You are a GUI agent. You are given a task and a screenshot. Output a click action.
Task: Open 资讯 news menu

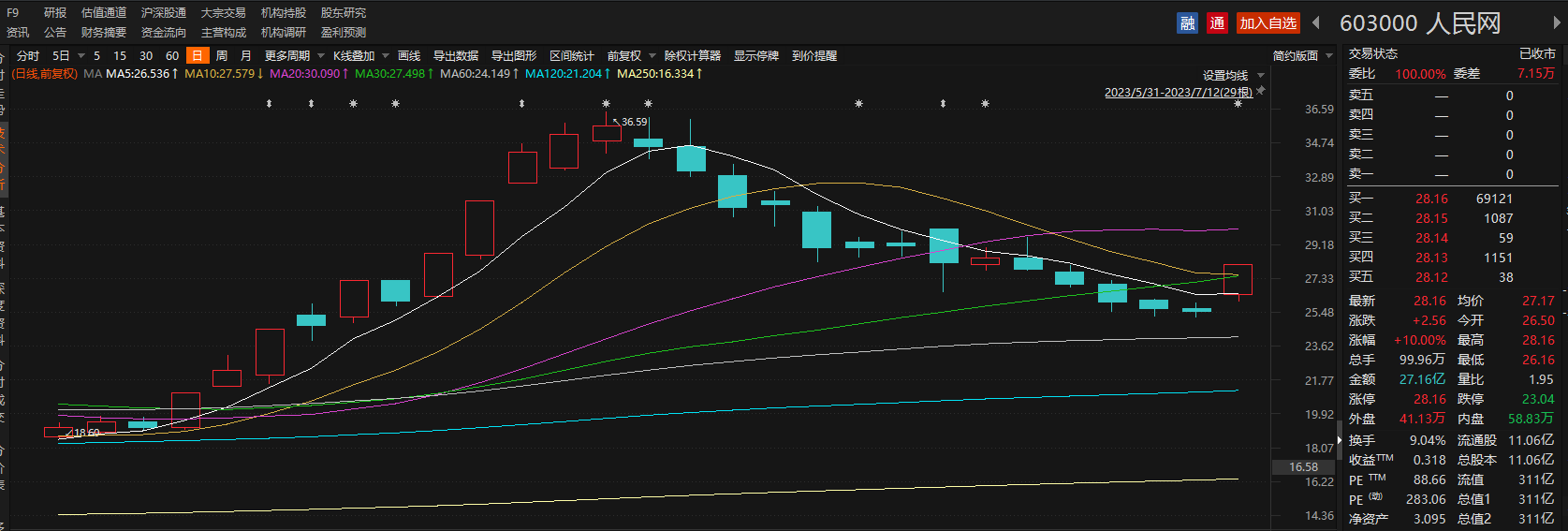pos(18,33)
